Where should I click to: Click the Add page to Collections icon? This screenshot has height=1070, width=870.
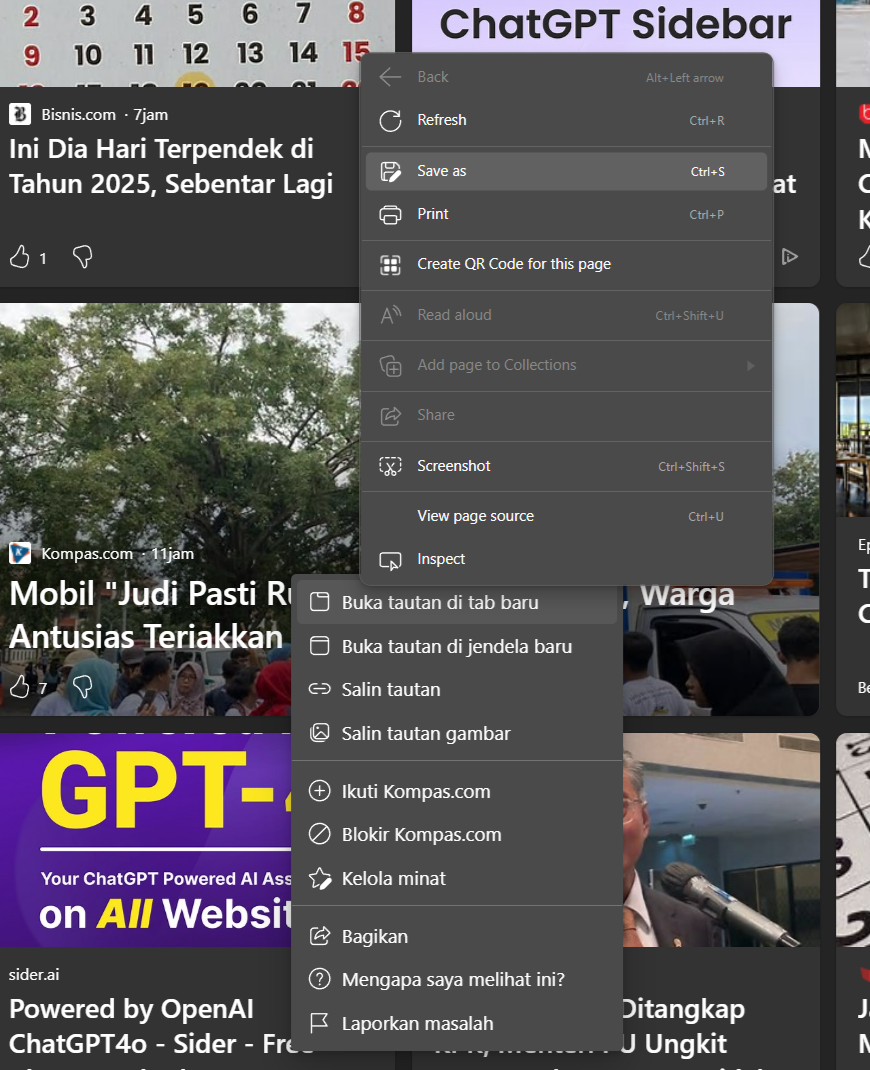coord(390,366)
